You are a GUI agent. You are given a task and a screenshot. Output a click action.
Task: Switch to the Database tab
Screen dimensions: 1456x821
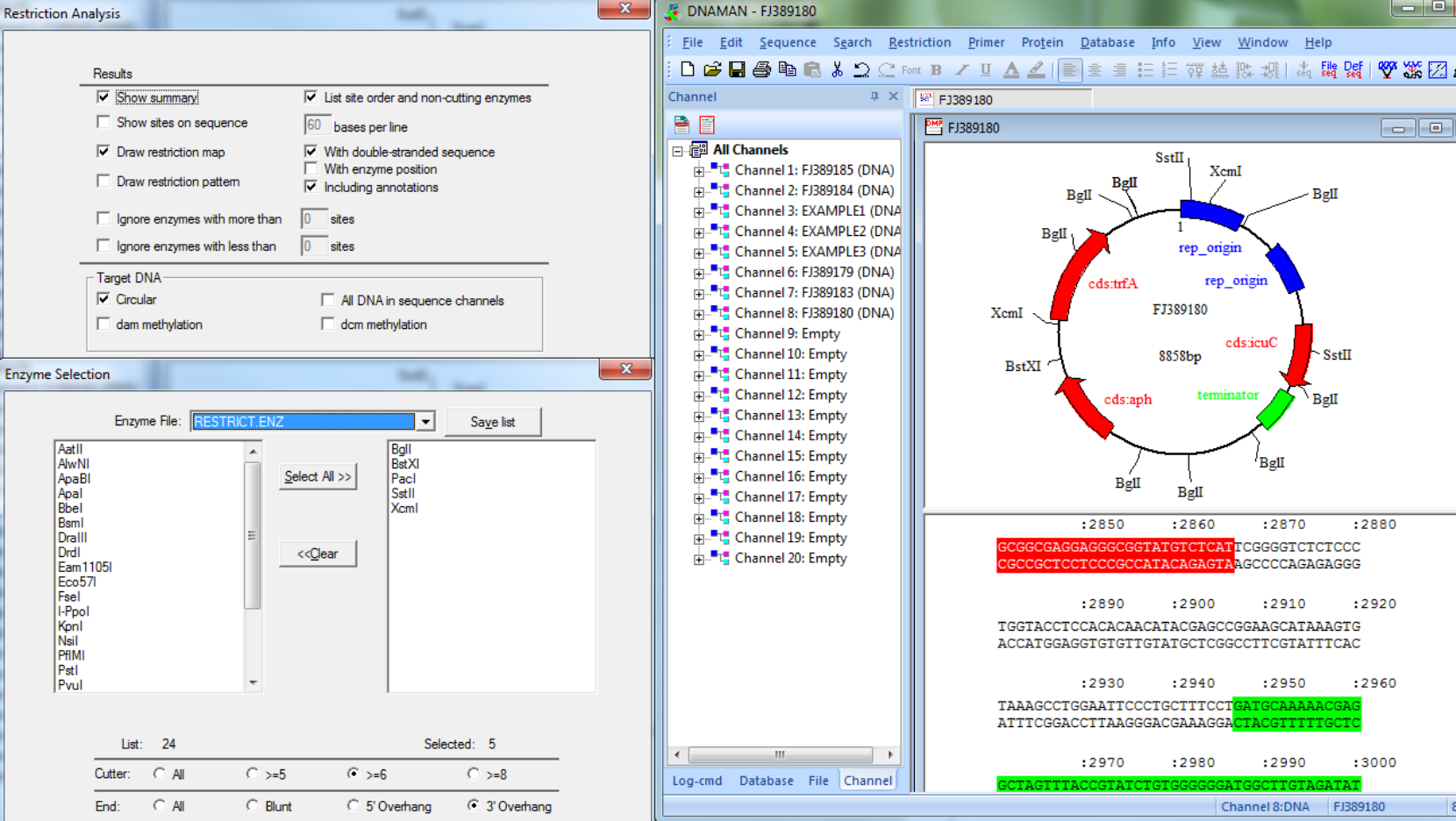pyautogui.click(x=766, y=781)
